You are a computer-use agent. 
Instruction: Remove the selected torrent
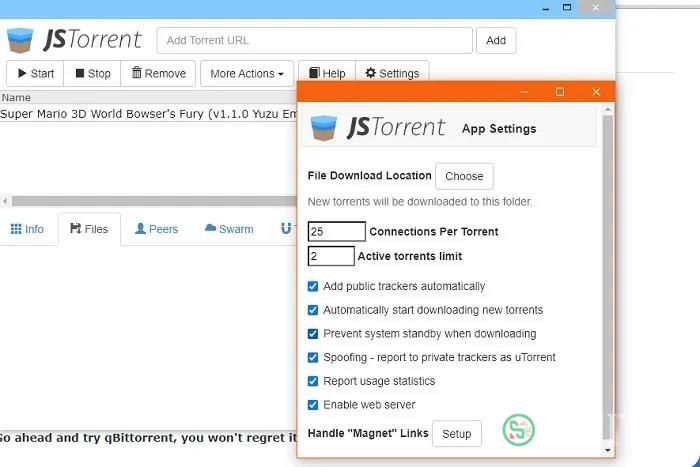tap(158, 73)
